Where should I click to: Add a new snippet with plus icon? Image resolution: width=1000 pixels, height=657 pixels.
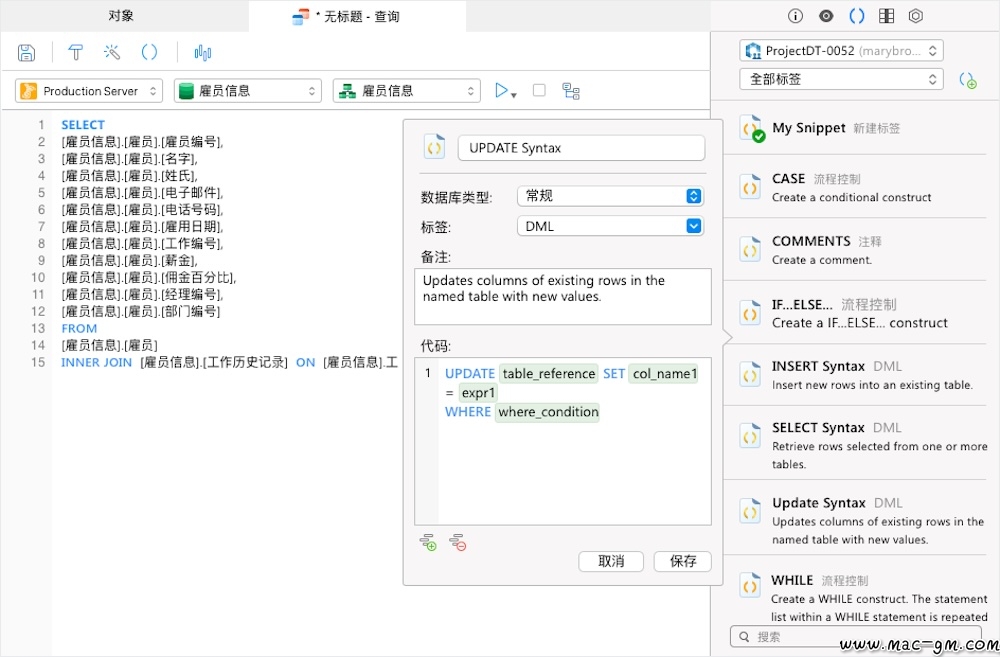click(x=967, y=80)
